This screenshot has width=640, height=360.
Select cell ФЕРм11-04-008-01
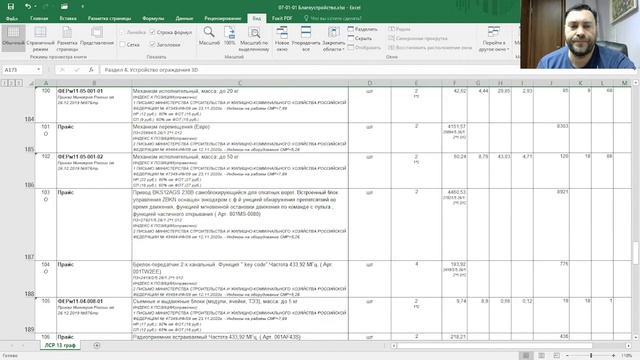[x=94, y=315]
